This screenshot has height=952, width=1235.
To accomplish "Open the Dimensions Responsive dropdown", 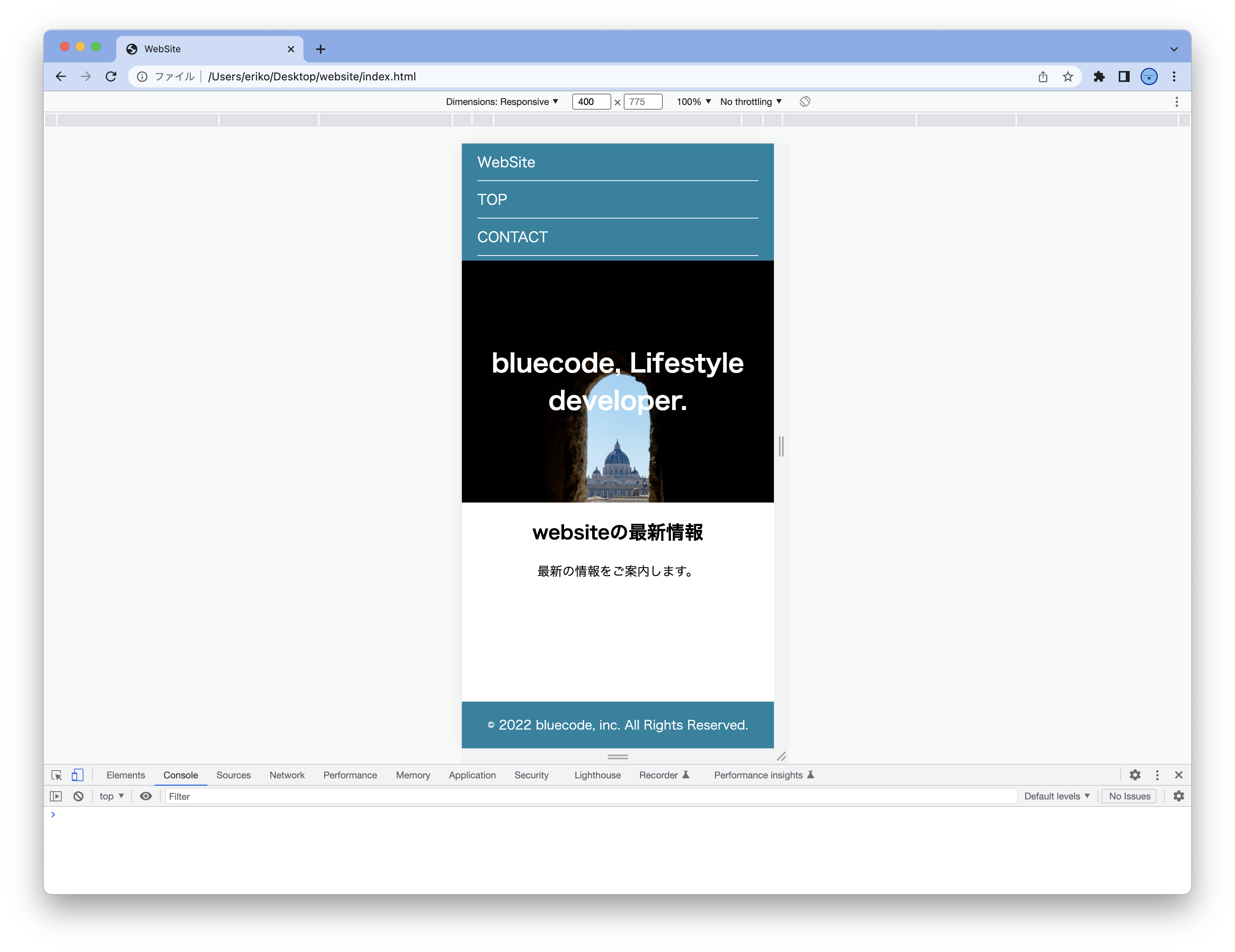I will click(502, 101).
